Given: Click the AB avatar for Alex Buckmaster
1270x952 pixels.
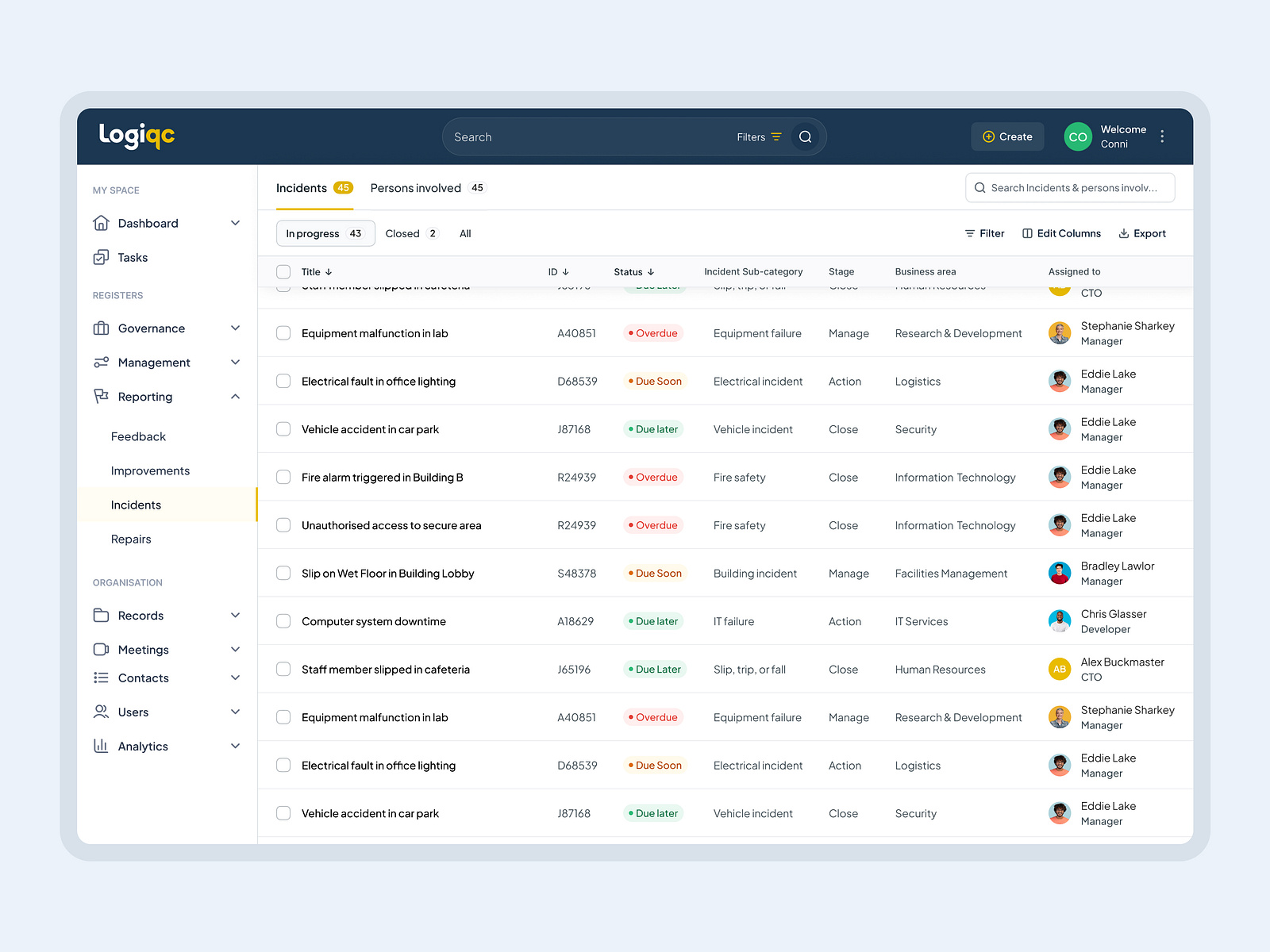Looking at the screenshot, I should (x=1060, y=669).
